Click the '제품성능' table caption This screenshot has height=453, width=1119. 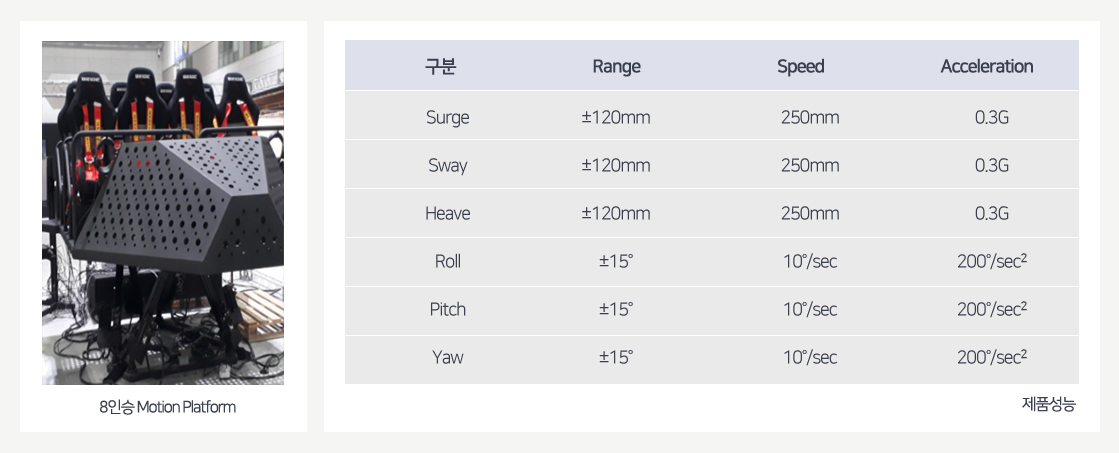pos(1049,404)
